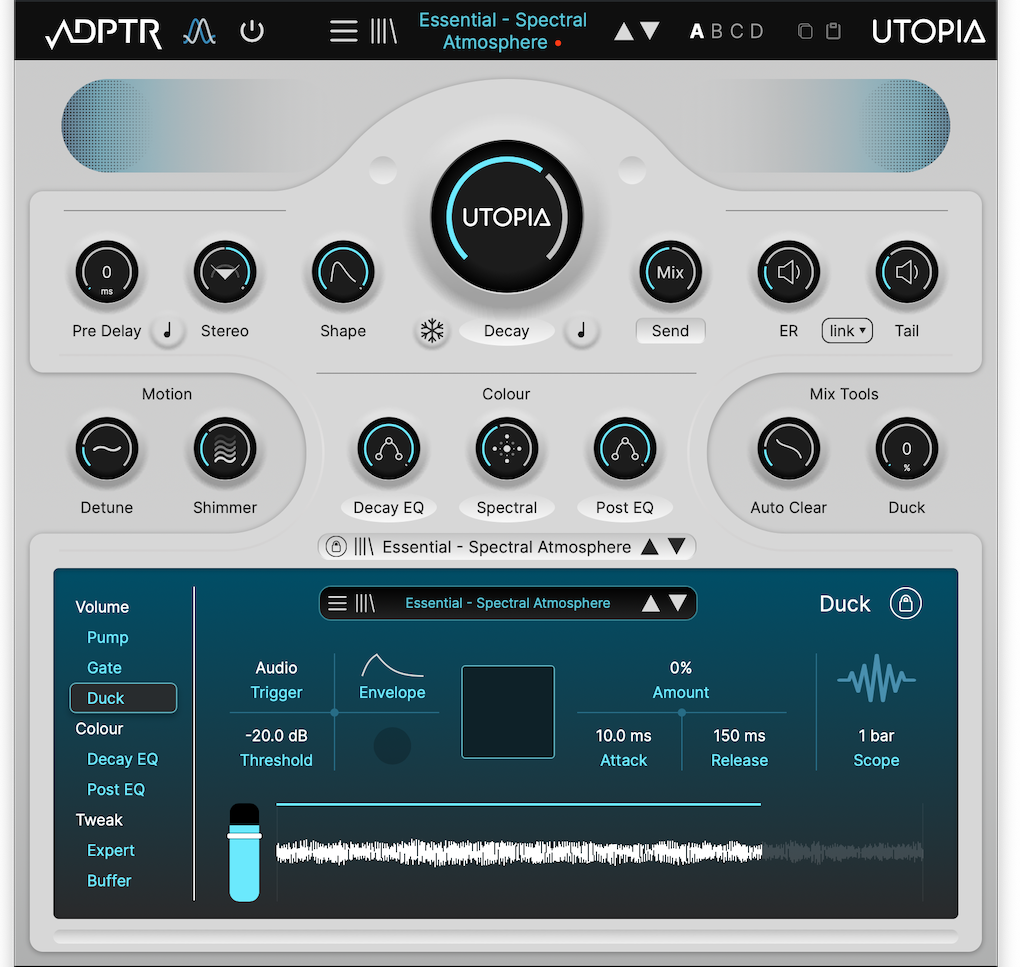The height and width of the screenshot is (967, 1024).
Task: Open the Duck panel hamburger menu
Action: [337, 603]
